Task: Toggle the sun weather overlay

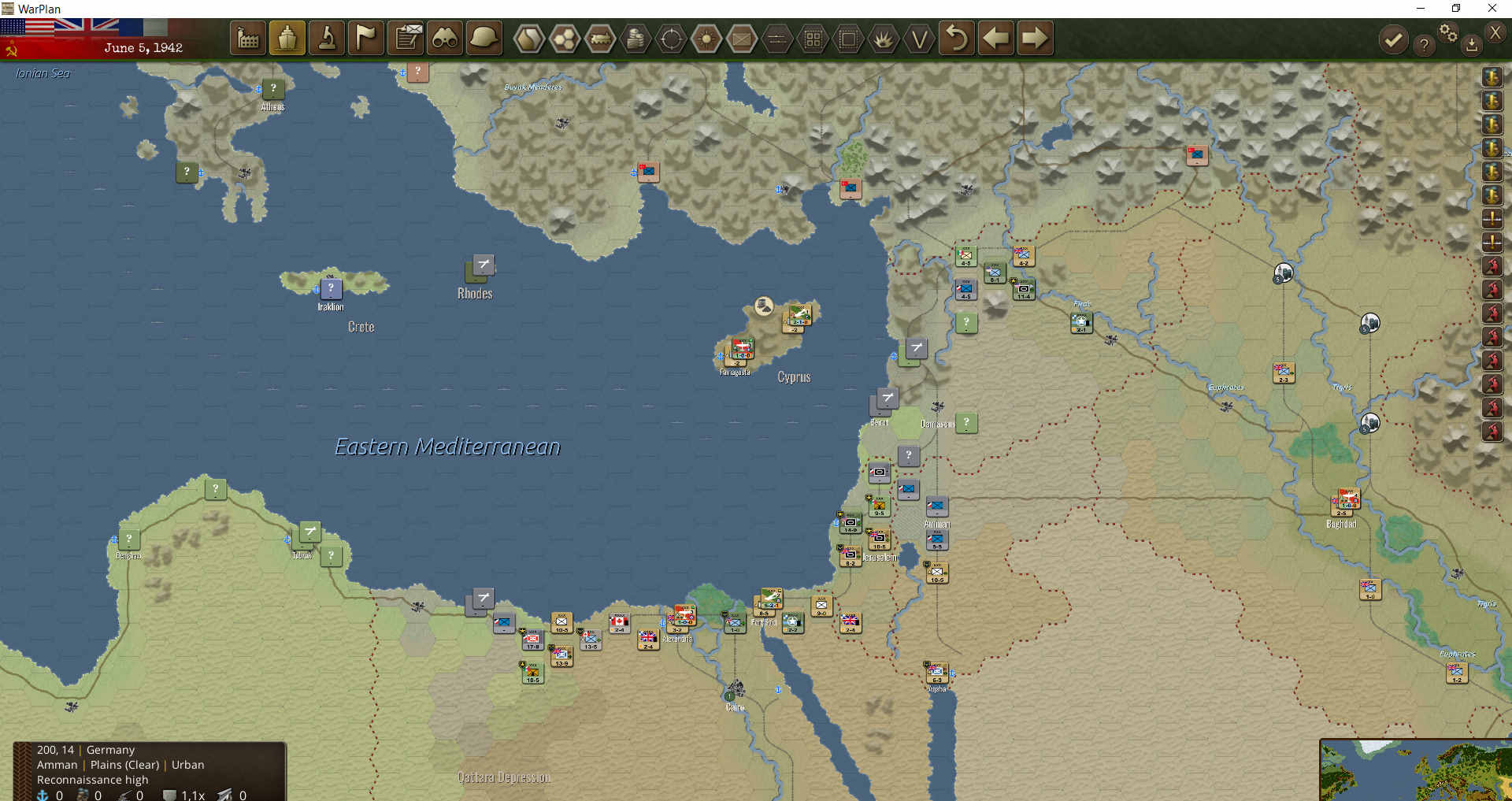Action: pyautogui.click(x=706, y=39)
